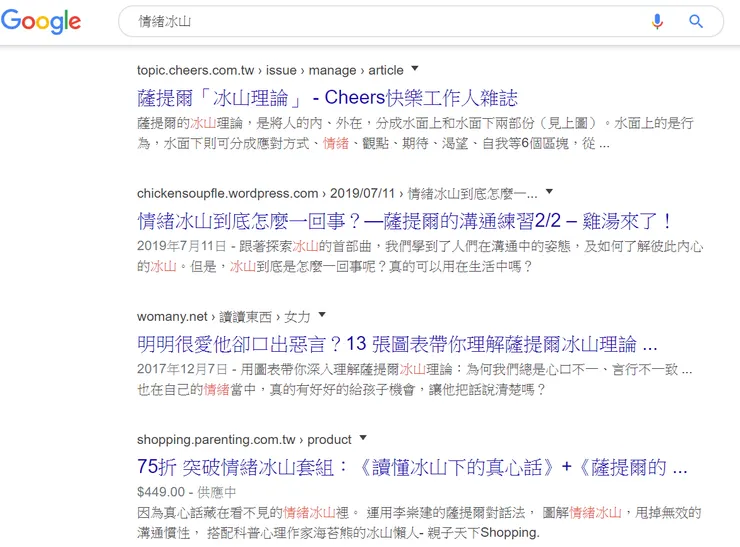Open the 情緒冰山到底怎麼一回事 result title
Viewport: 740px width, 547px height.
(x=404, y=221)
